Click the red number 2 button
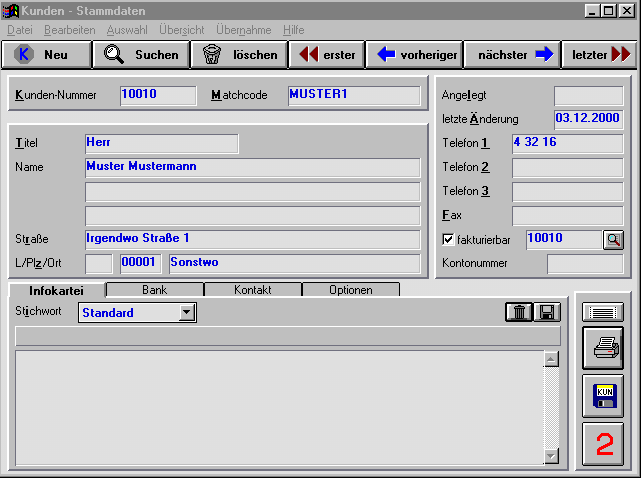Image resolution: width=641 pixels, height=478 pixels. [x=603, y=444]
